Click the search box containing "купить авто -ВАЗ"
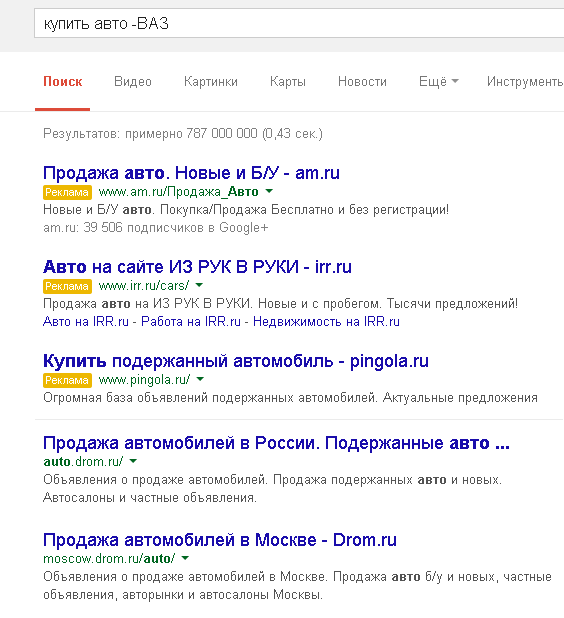Image resolution: width=564 pixels, height=618 pixels. click(x=299, y=24)
